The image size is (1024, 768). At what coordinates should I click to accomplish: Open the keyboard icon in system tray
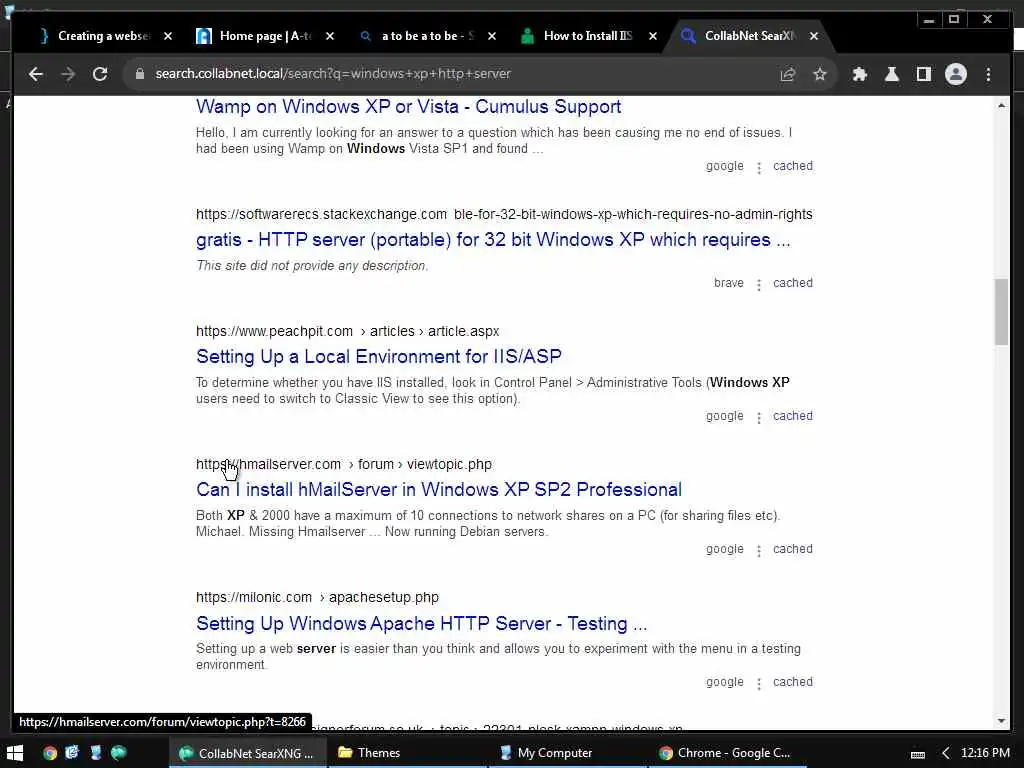[x=918, y=754]
